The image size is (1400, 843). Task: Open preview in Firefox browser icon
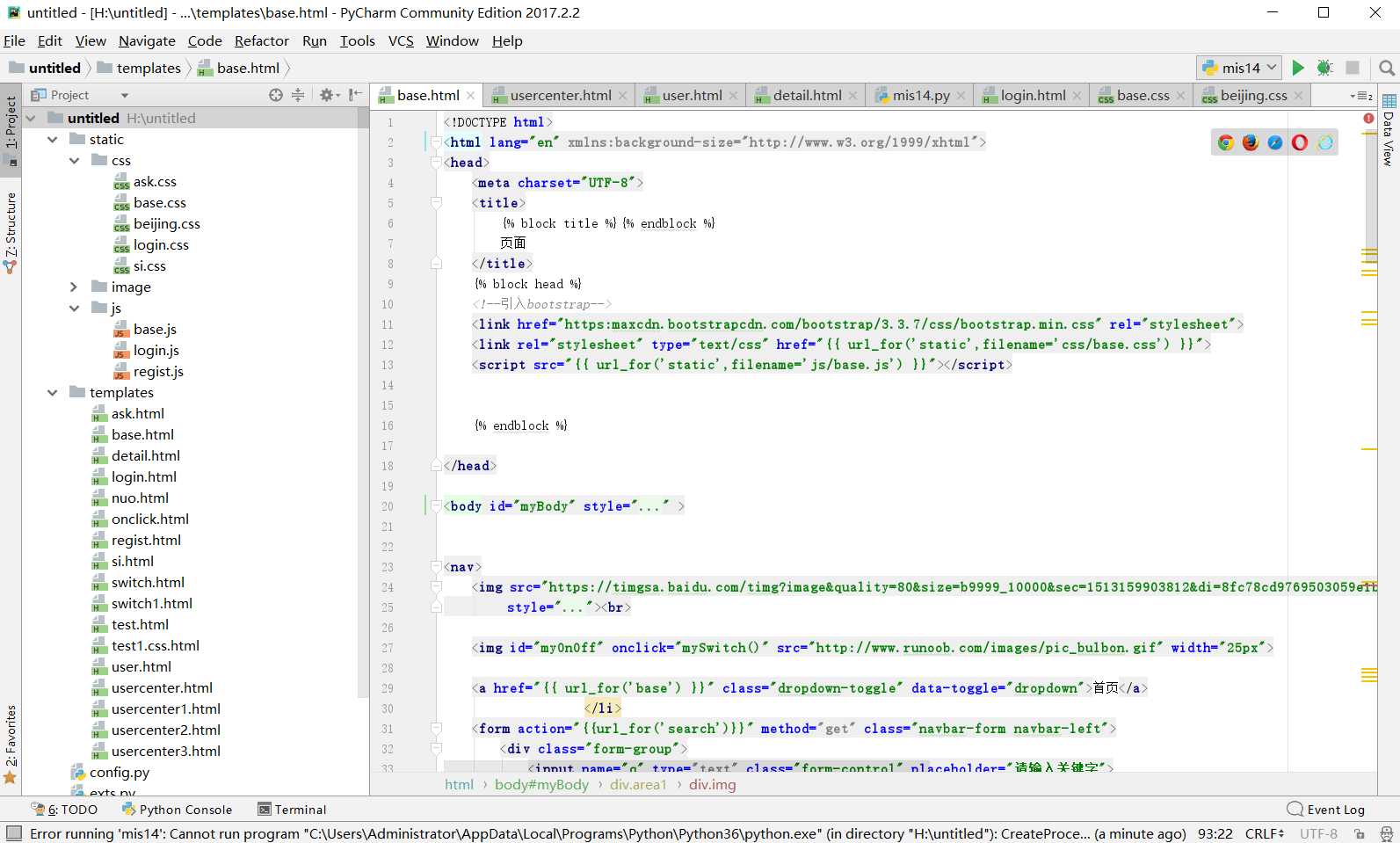pos(1250,142)
